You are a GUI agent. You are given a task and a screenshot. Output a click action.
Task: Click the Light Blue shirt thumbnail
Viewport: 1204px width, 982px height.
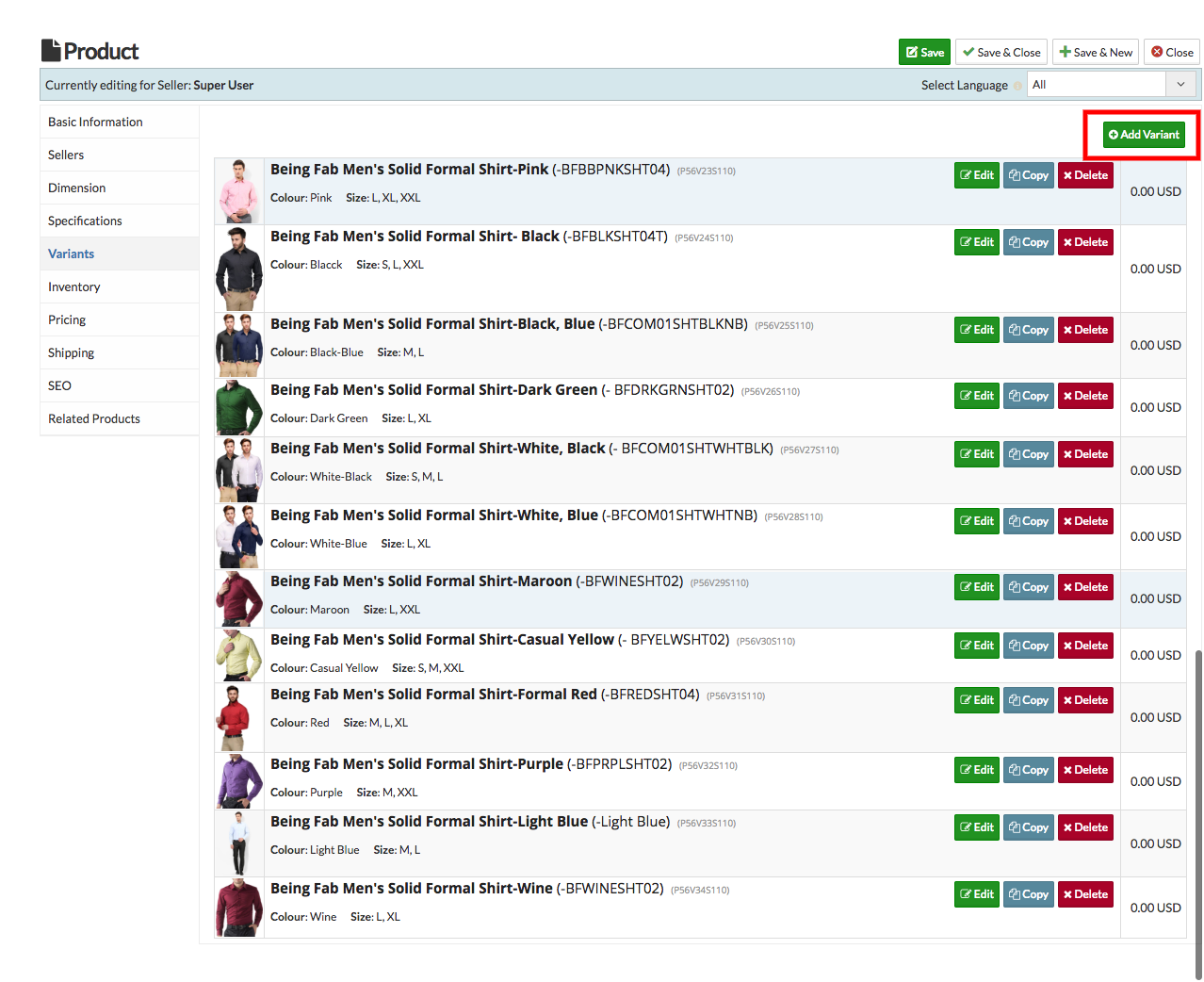(239, 843)
